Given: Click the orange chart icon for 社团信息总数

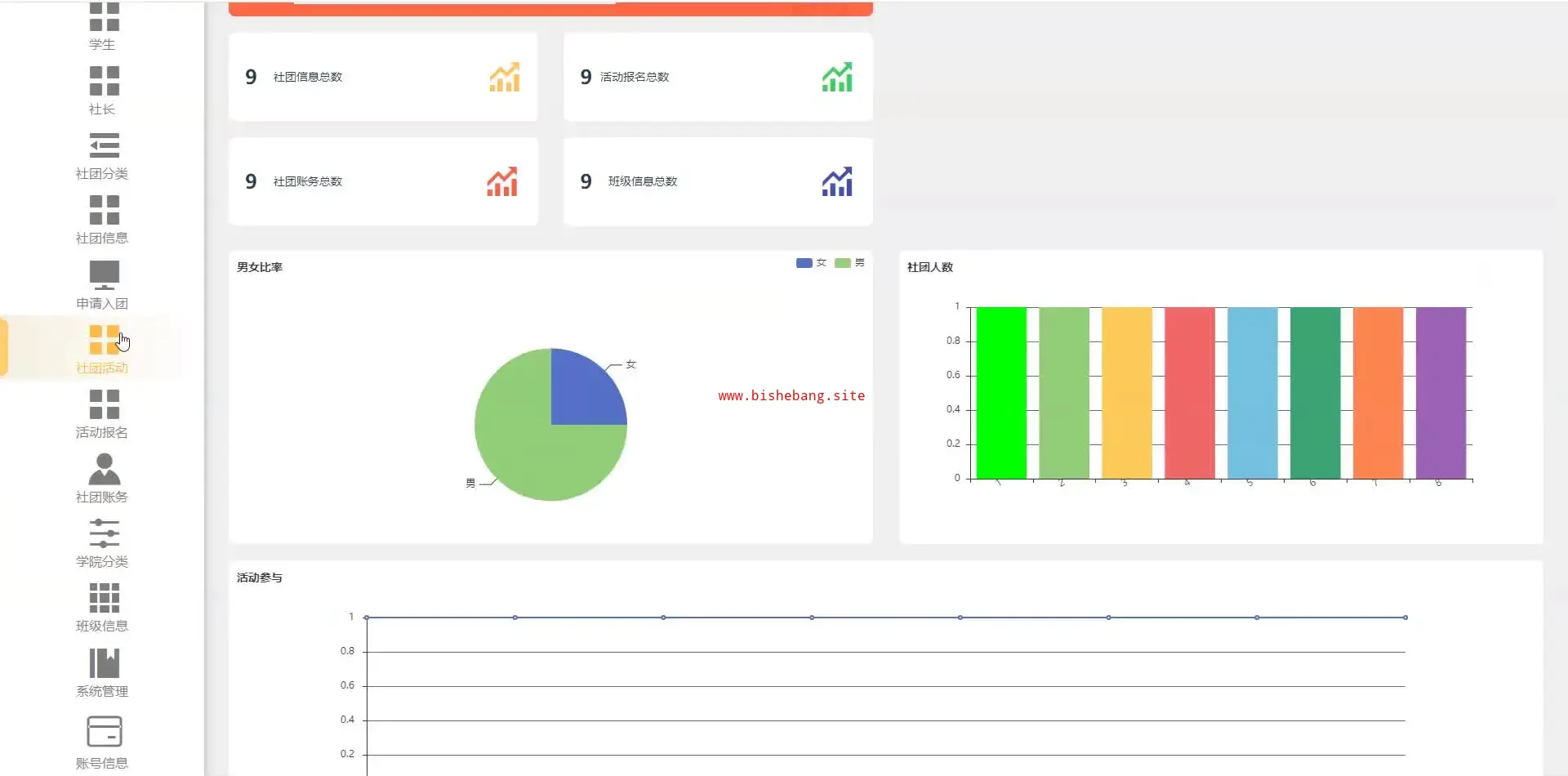Looking at the screenshot, I should click(504, 78).
